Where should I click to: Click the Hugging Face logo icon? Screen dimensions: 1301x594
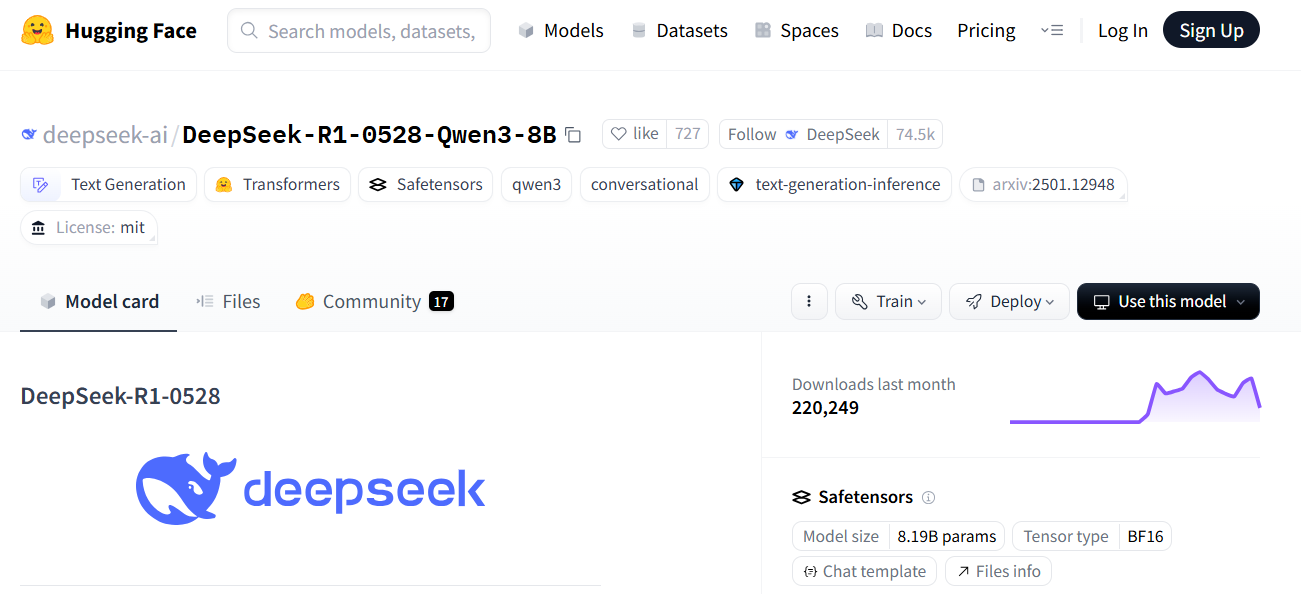(37, 31)
